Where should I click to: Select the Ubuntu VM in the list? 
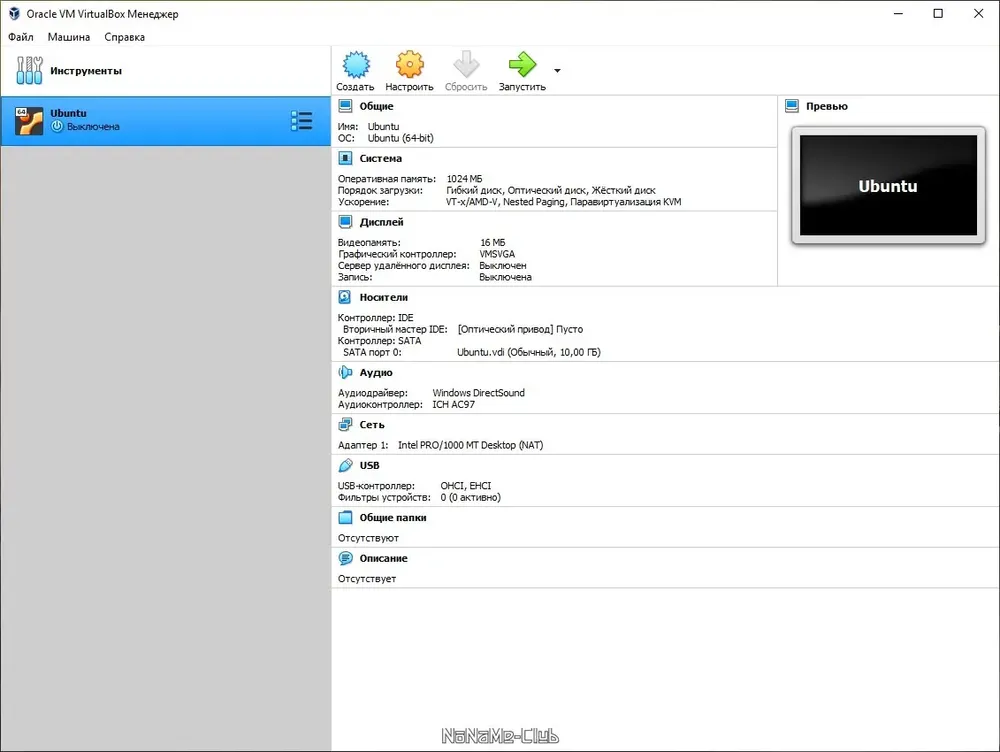[166, 121]
